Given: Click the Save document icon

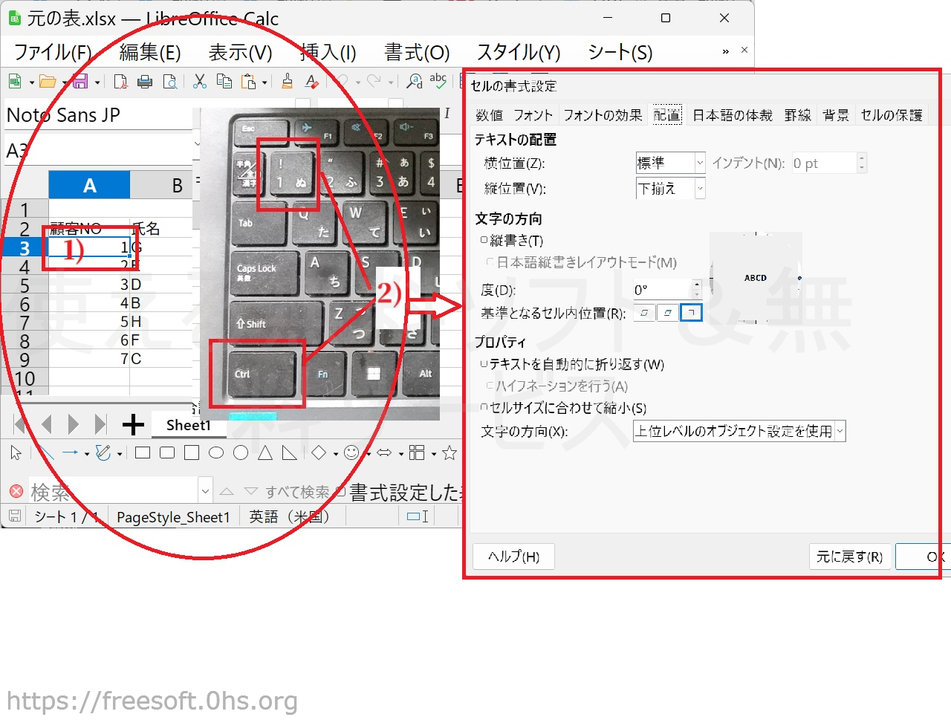Looking at the screenshot, I should pyautogui.click(x=78, y=82).
